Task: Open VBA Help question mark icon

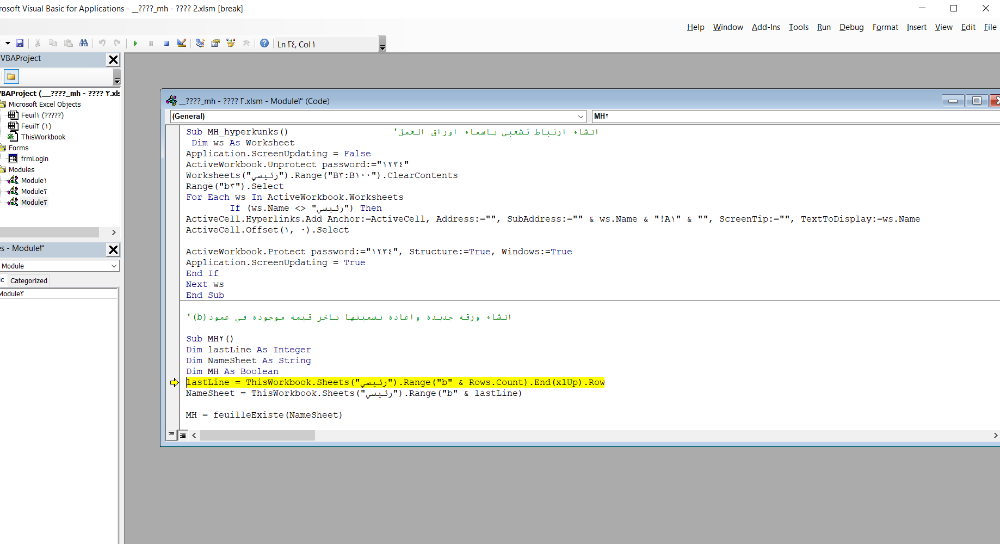Action: click(x=264, y=43)
